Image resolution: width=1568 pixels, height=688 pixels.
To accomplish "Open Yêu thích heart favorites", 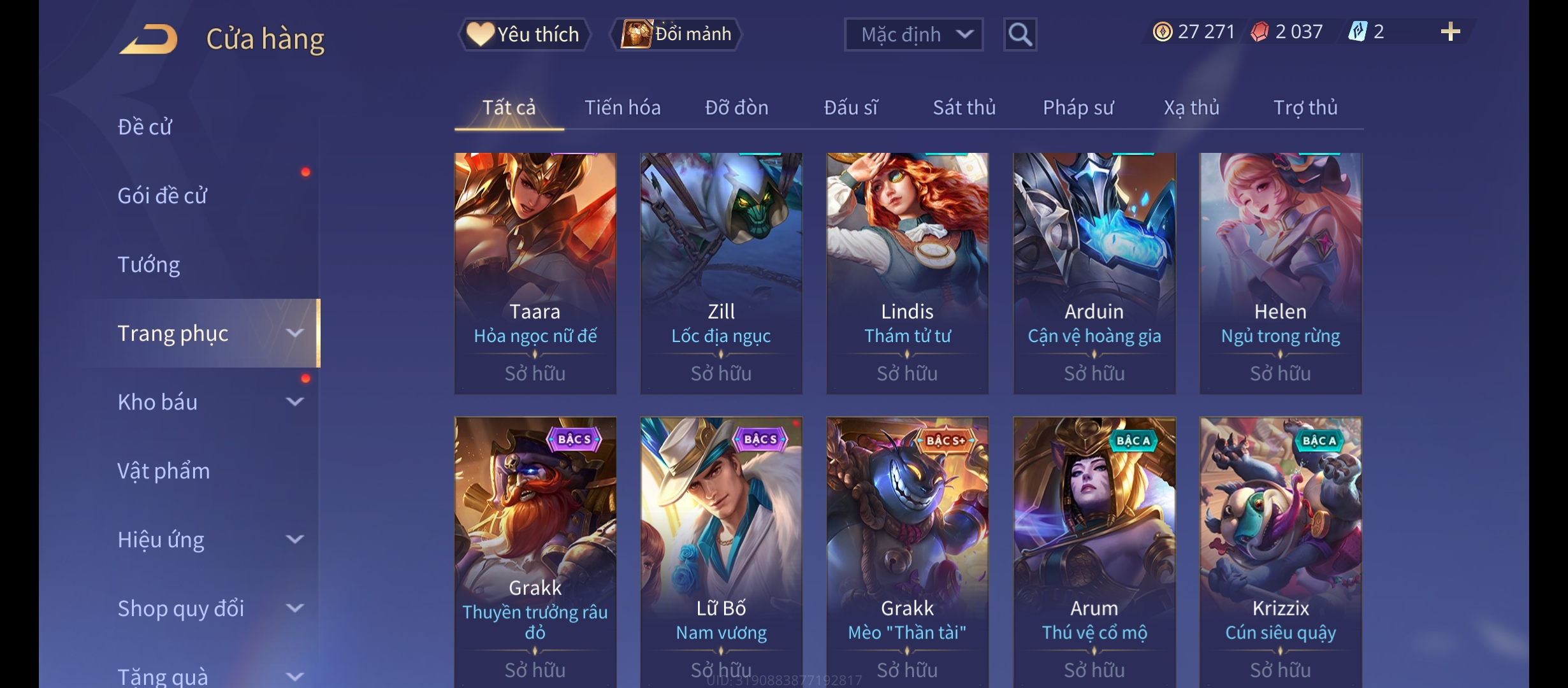I will 524,34.
